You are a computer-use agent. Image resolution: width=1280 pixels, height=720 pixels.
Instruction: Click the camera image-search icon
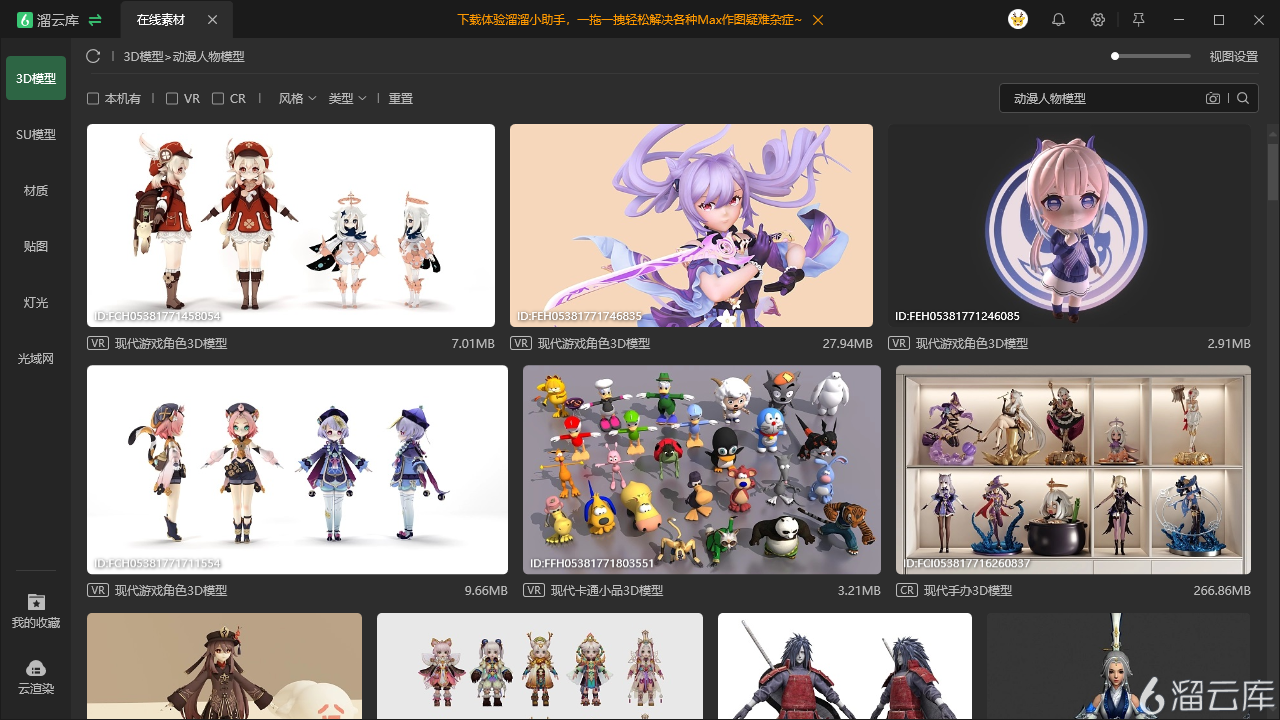pyautogui.click(x=1213, y=98)
